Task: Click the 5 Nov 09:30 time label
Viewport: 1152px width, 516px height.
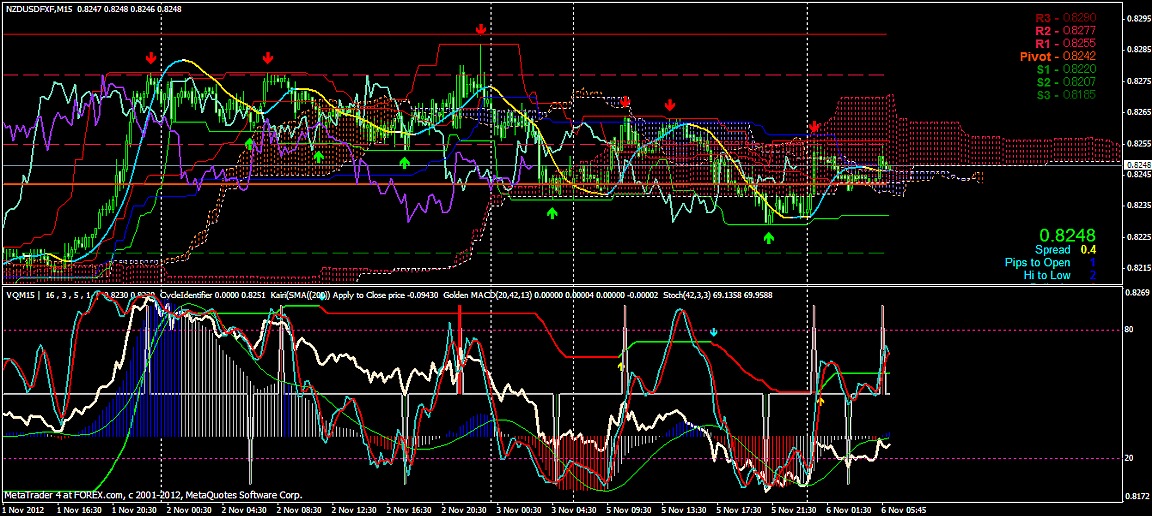Action: pos(630,509)
